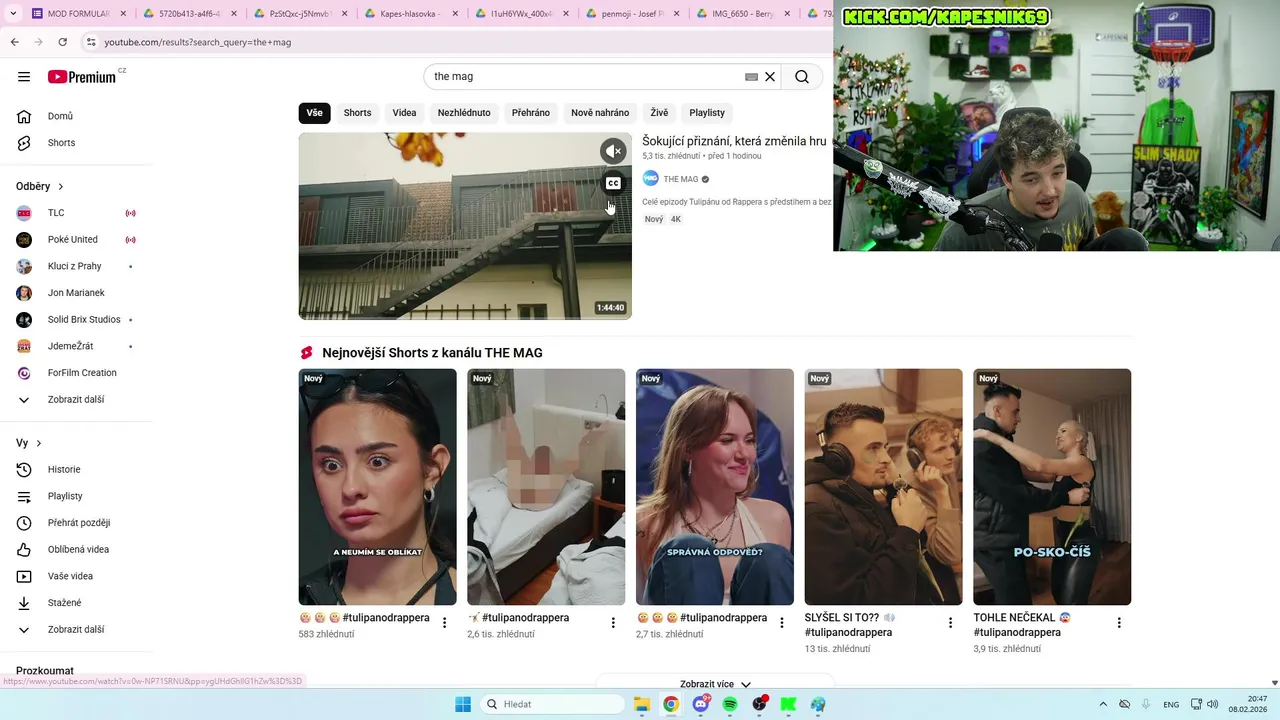Go to YouTube Premium home via logo
Image resolution: width=1280 pixels, height=720 pixels.
pos(82,77)
